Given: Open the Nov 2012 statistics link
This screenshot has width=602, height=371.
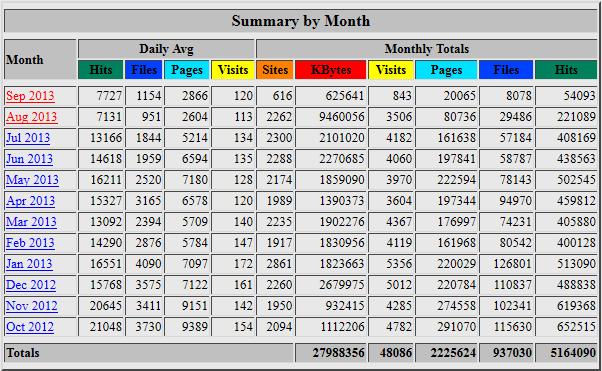Looking at the screenshot, I should (32, 306).
